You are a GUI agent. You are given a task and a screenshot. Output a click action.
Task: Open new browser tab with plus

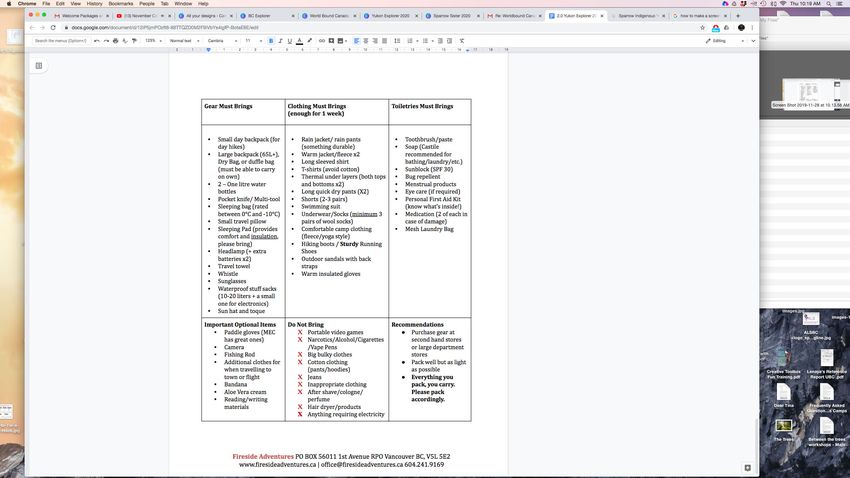[738, 16]
